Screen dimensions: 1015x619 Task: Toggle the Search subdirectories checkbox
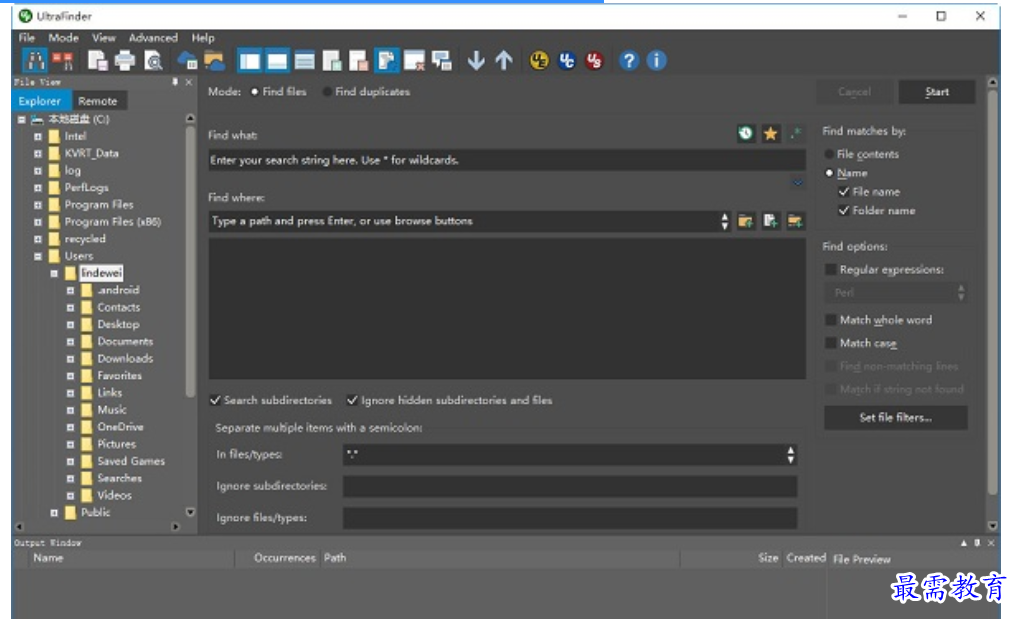pyautogui.click(x=215, y=400)
